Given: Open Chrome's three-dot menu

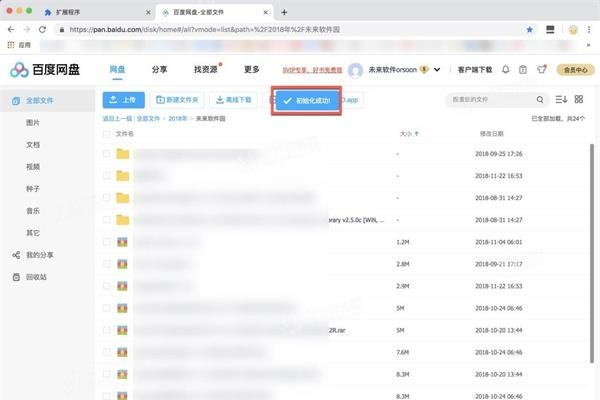Looking at the screenshot, I should tap(589, 29).
